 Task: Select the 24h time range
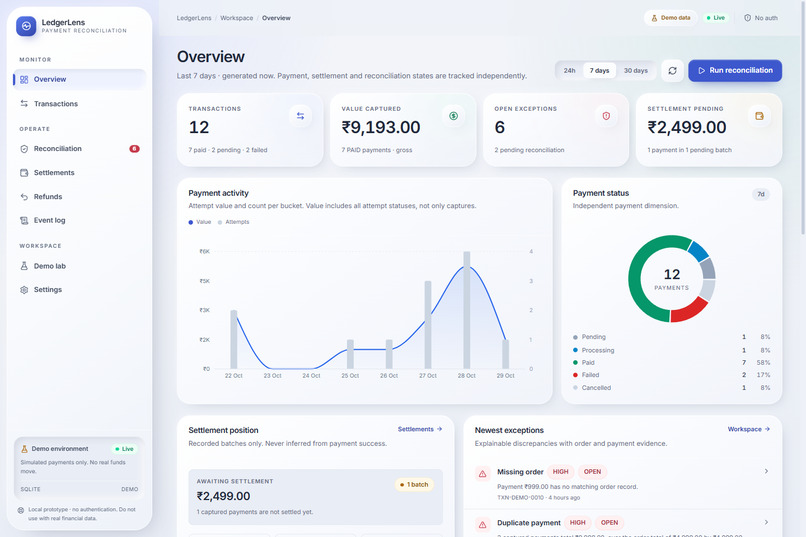(570, 71)
